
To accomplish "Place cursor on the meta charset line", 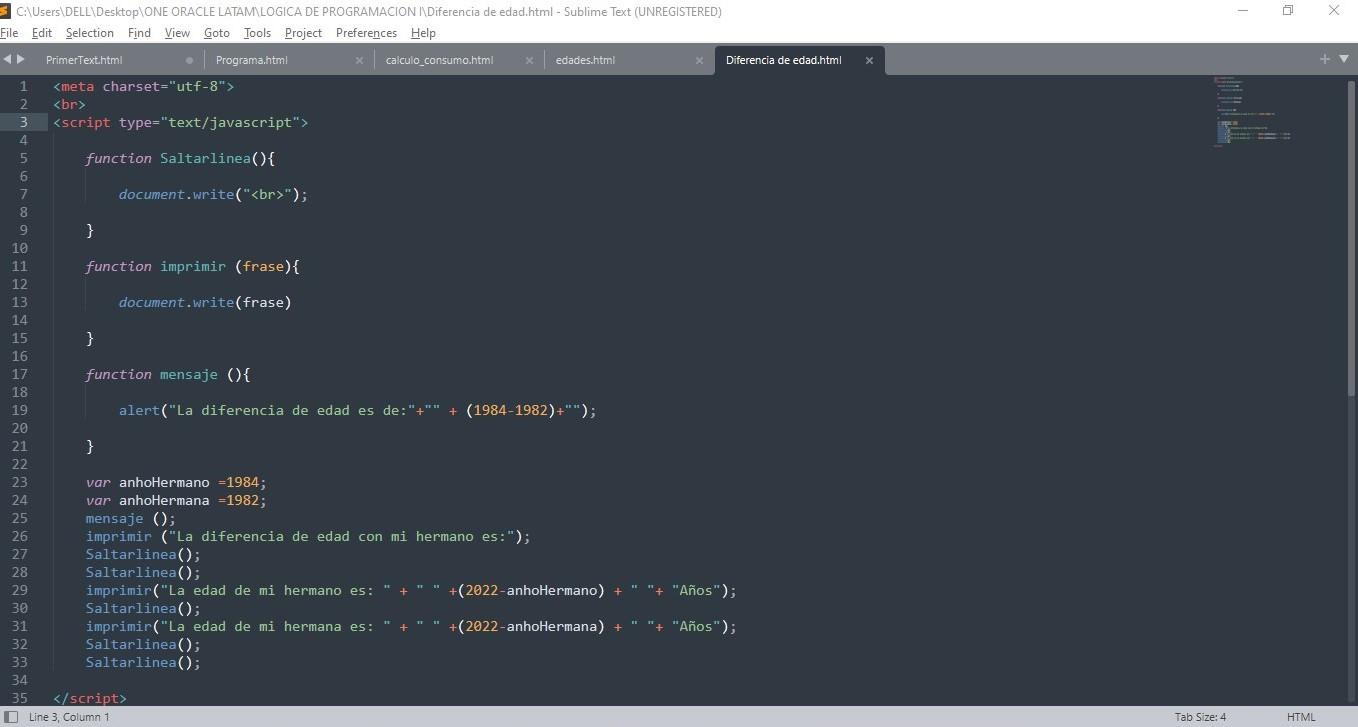I will click(143, 86).
